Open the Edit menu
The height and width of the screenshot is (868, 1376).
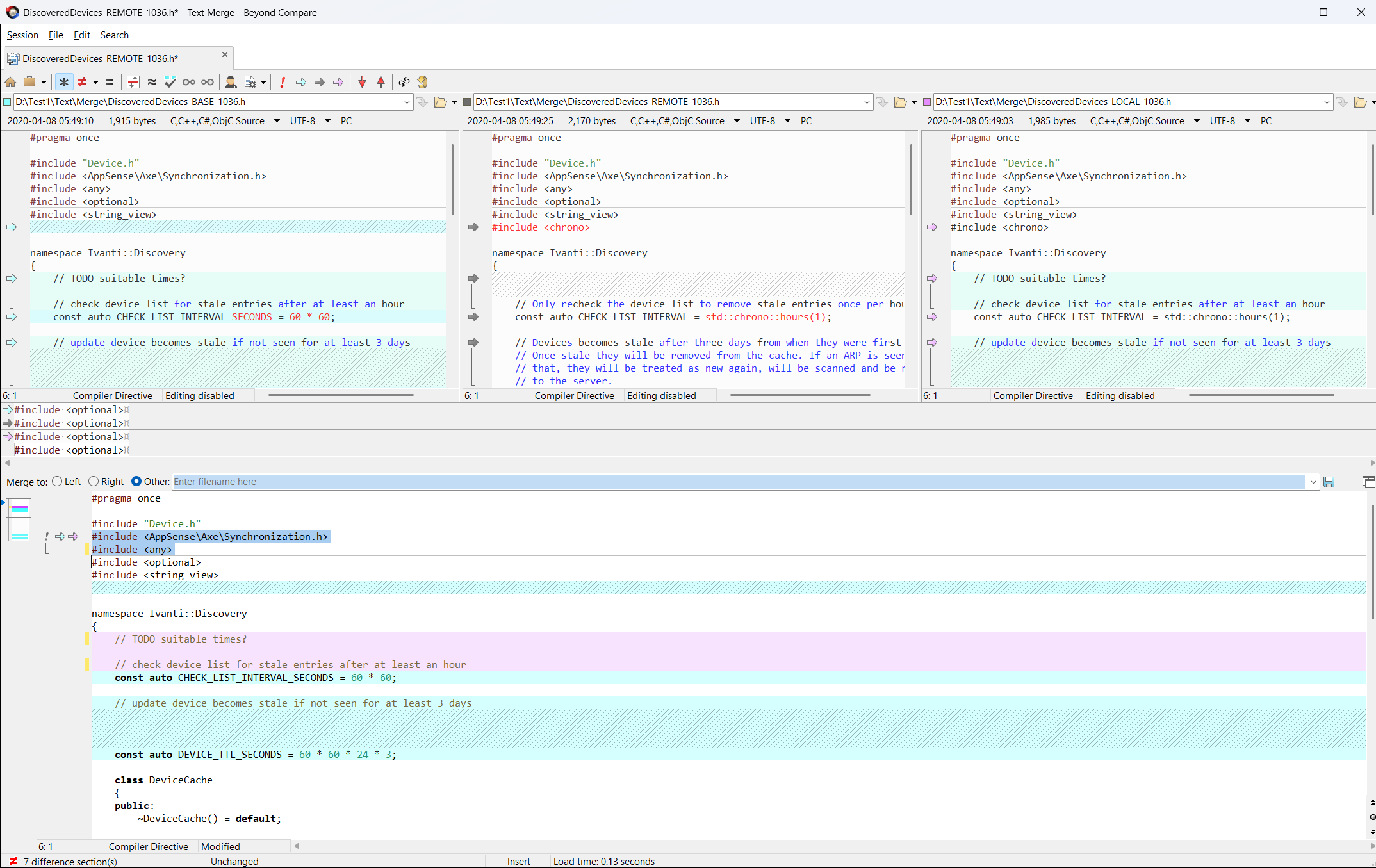[x=81, y=35]
